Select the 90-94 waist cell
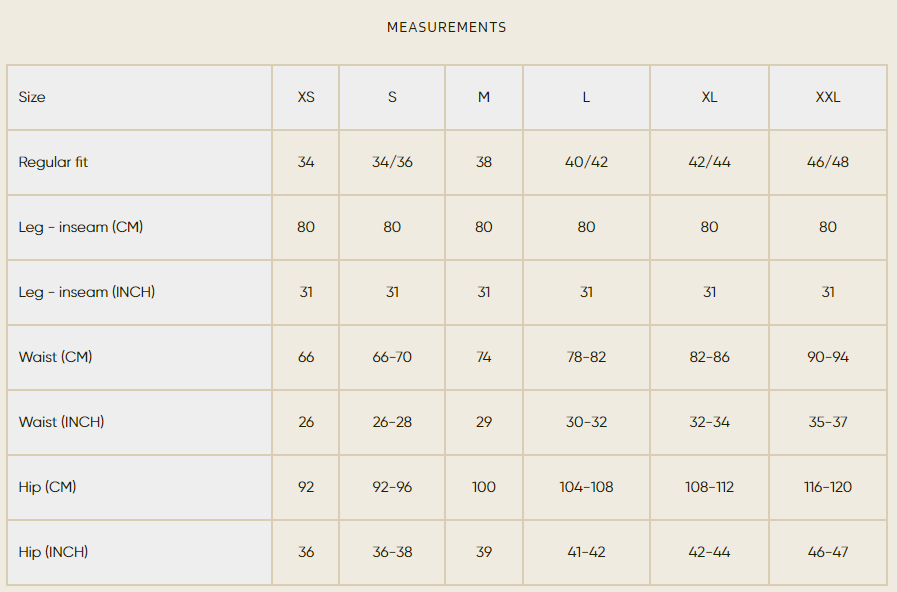897x592 pixels. pos(828,357)
